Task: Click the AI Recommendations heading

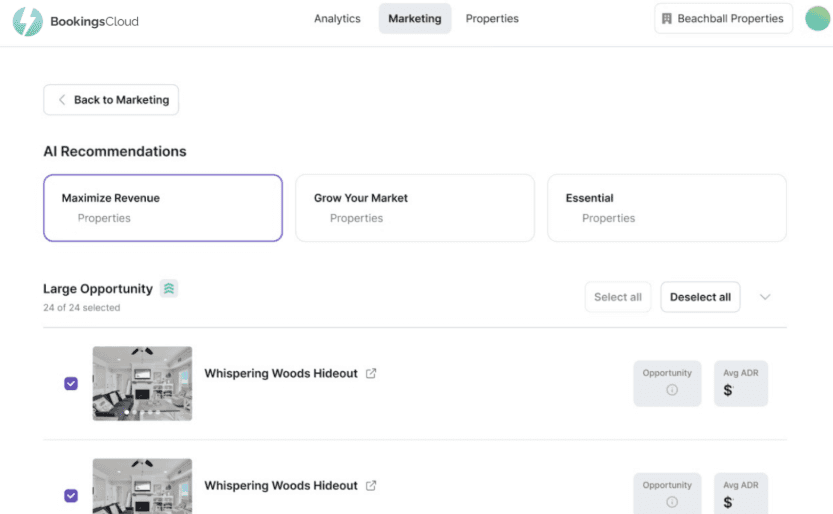Action: click(115, 151)
